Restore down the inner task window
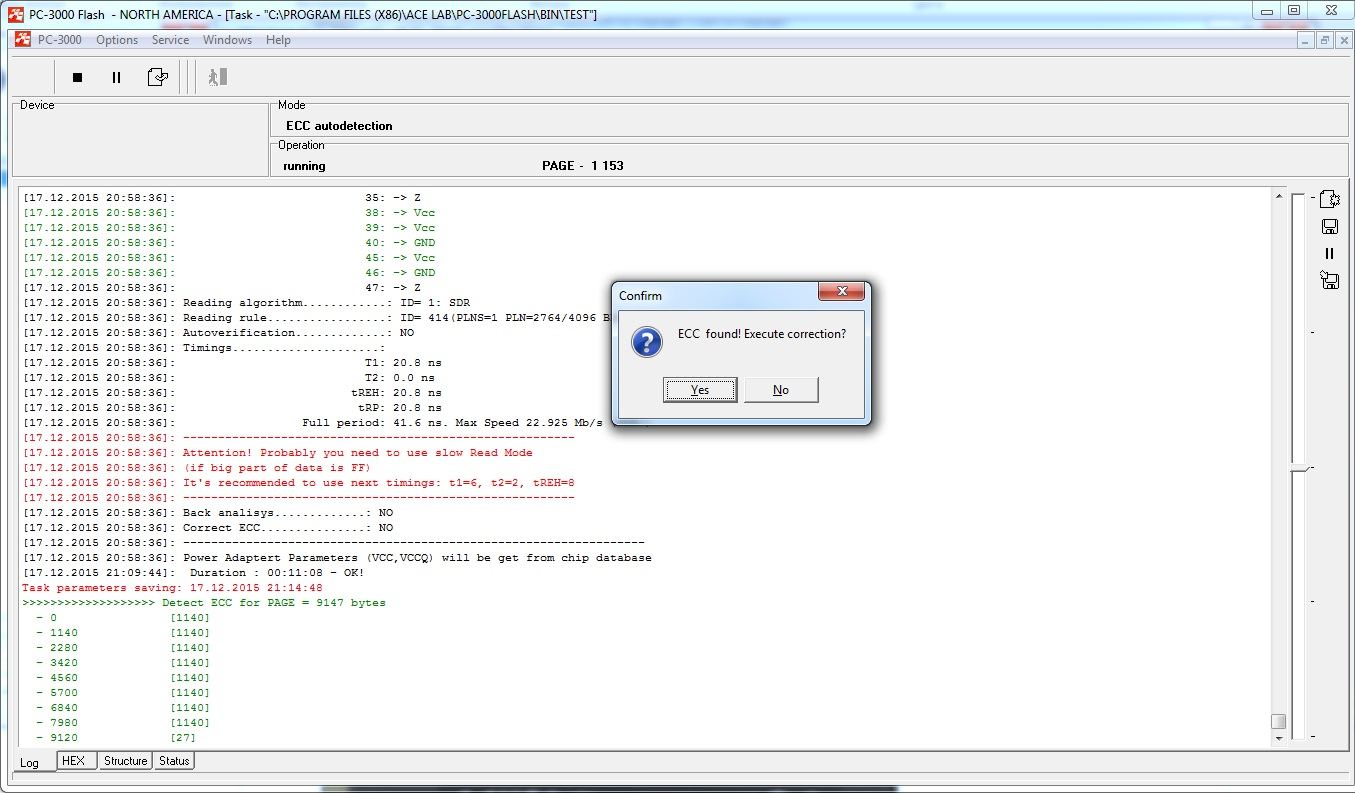This screenshot has height=793, width=1355. tap(1324, 40)
